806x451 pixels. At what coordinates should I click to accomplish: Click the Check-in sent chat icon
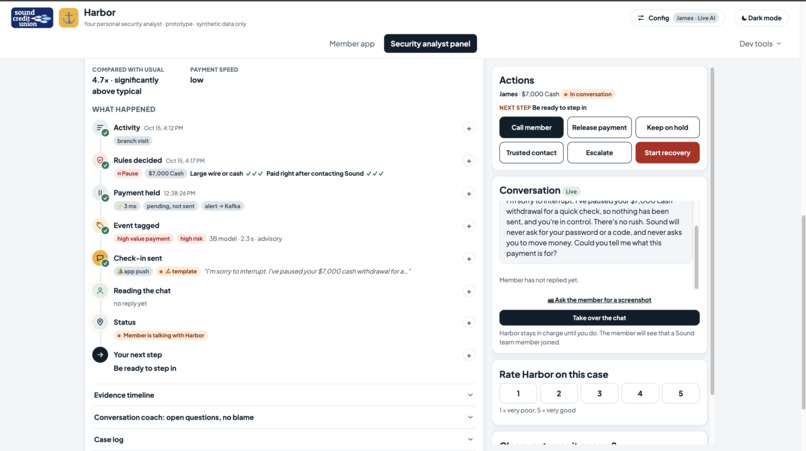coord(100,258)
